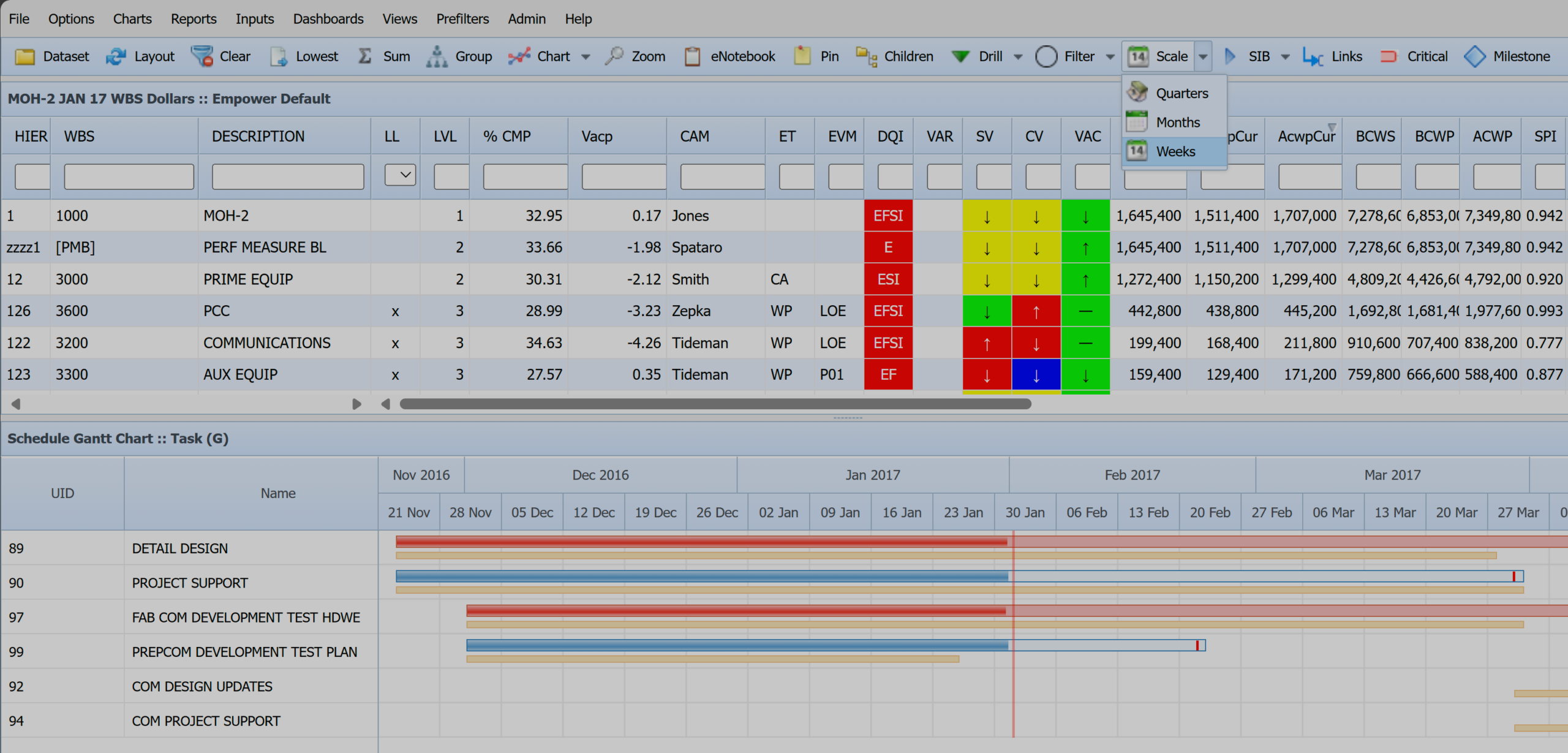
Task: Enable the Lowest level filter
Action: (304, 56)
